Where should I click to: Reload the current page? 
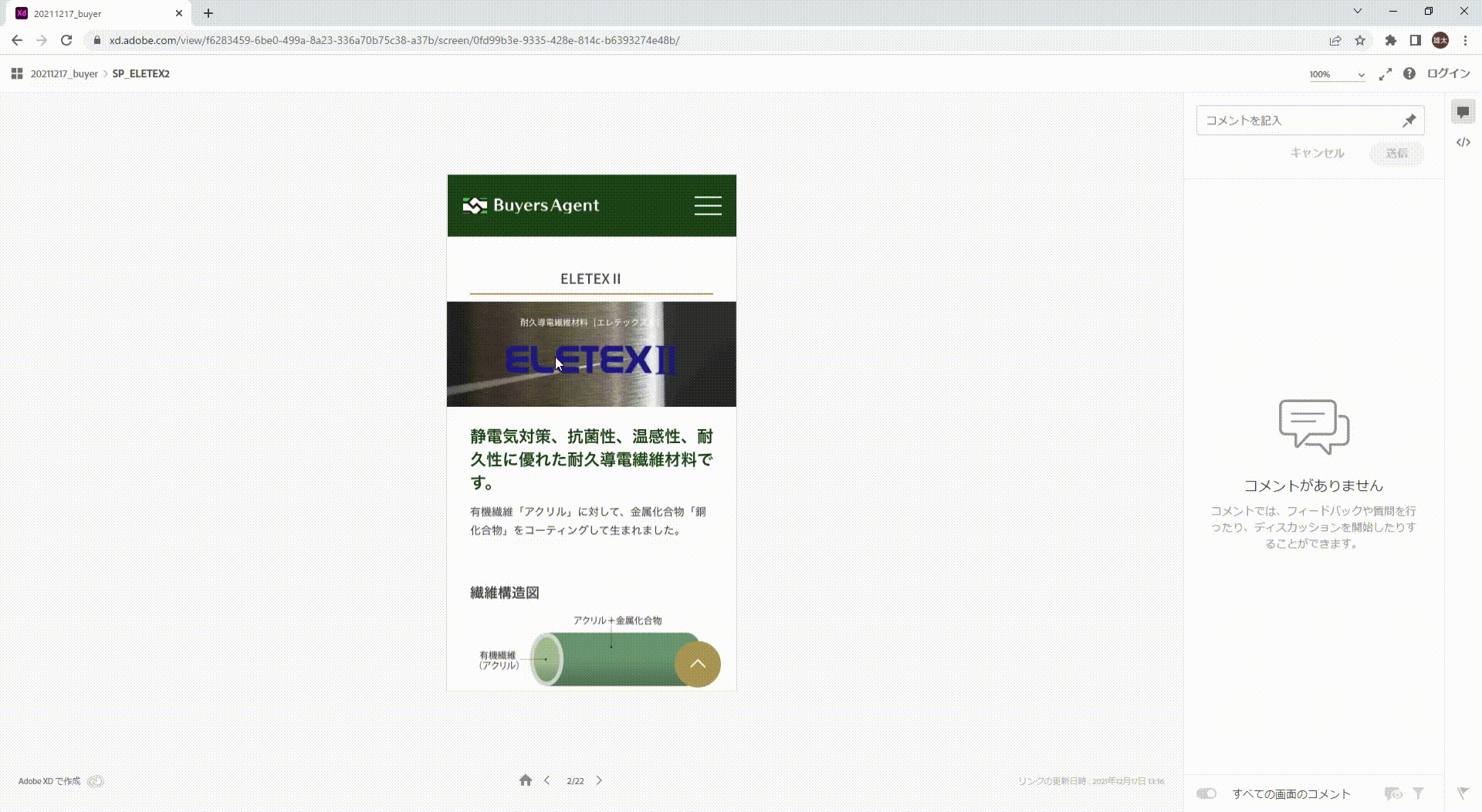pyautogui.click(x=66, y=40)
